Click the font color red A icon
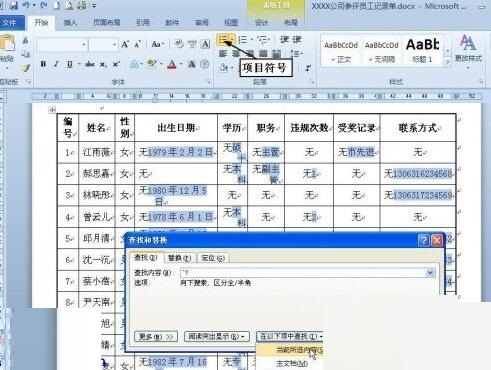491x370 pixels. (x=172, y=64)
